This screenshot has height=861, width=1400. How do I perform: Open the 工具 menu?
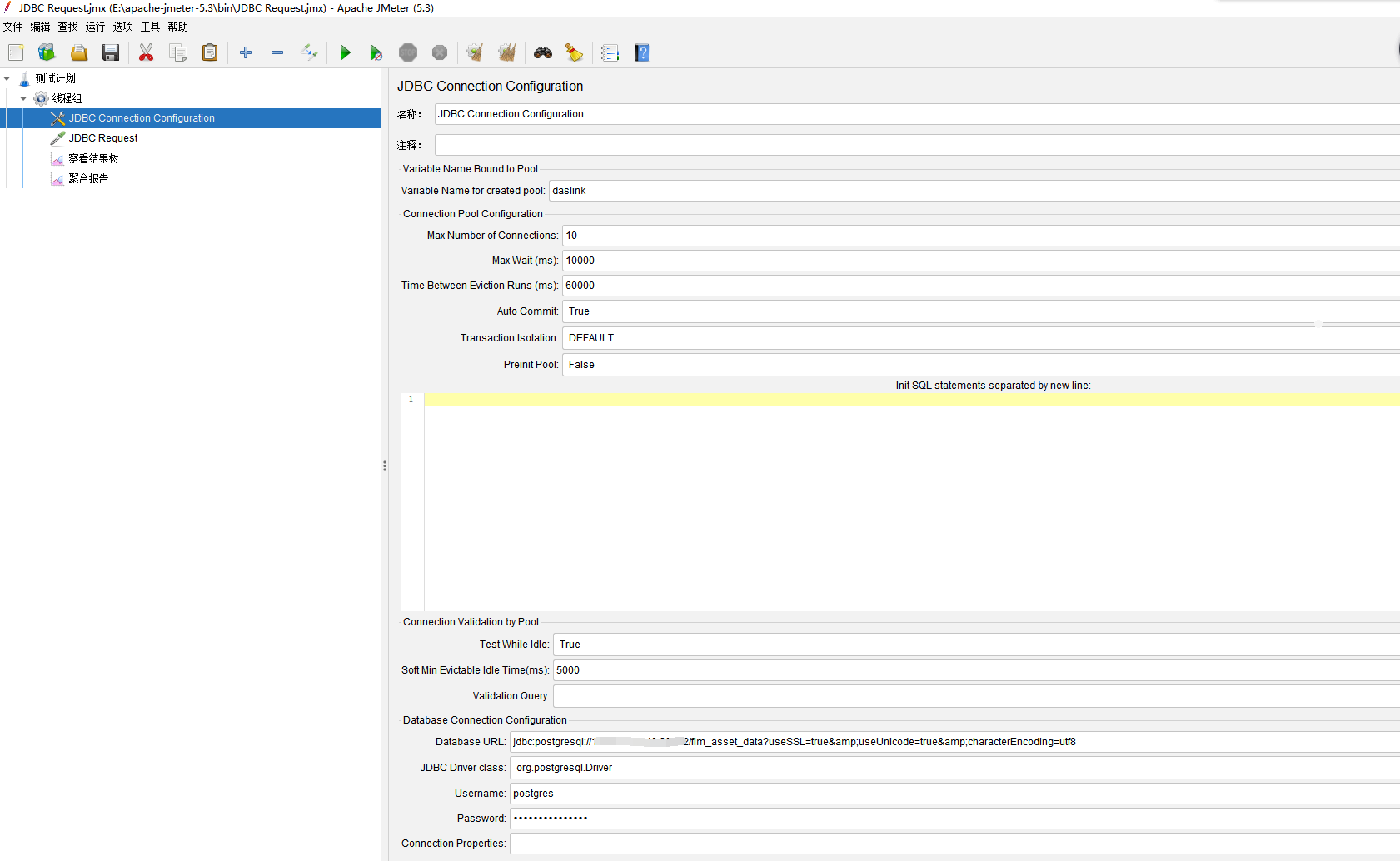[150, 27]
